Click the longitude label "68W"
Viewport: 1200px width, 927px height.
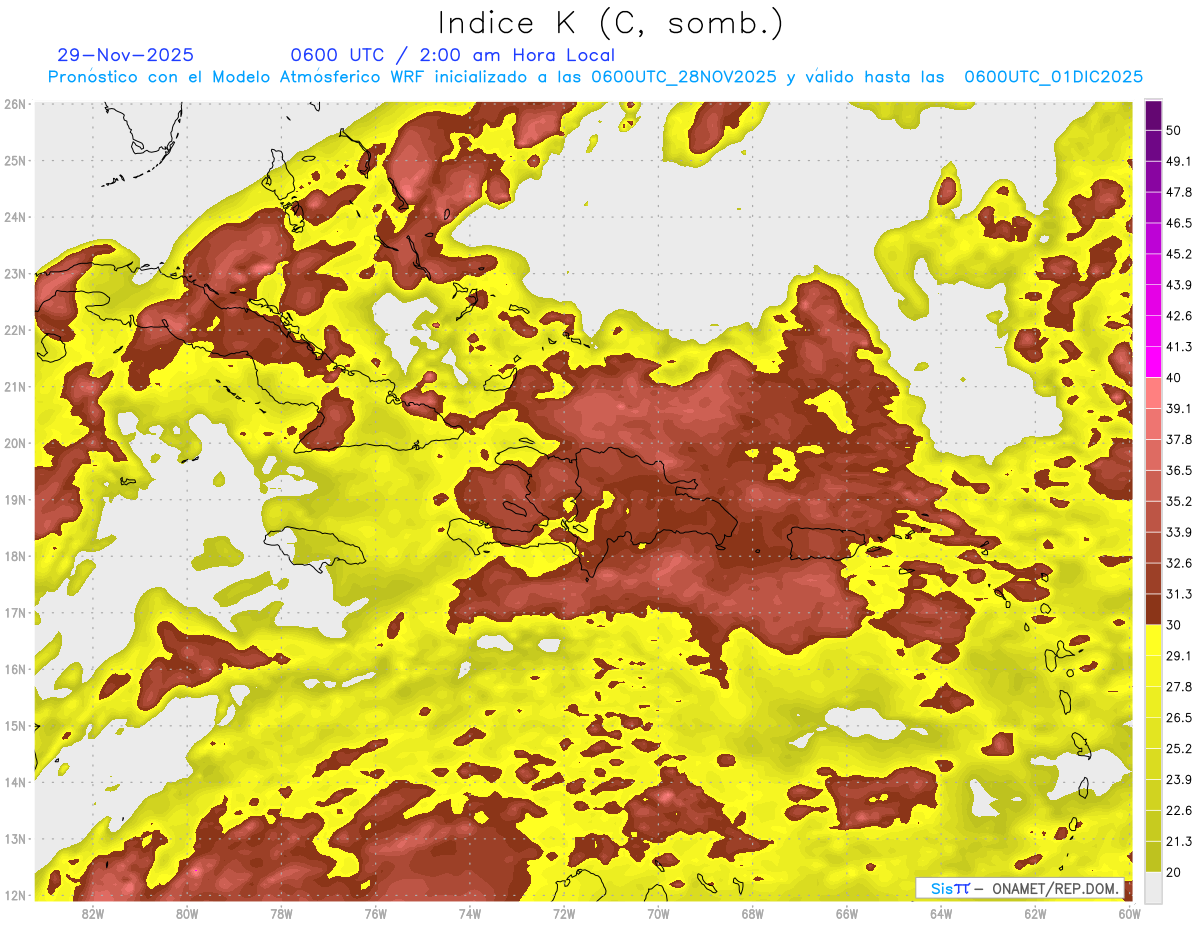click(752, 913)
